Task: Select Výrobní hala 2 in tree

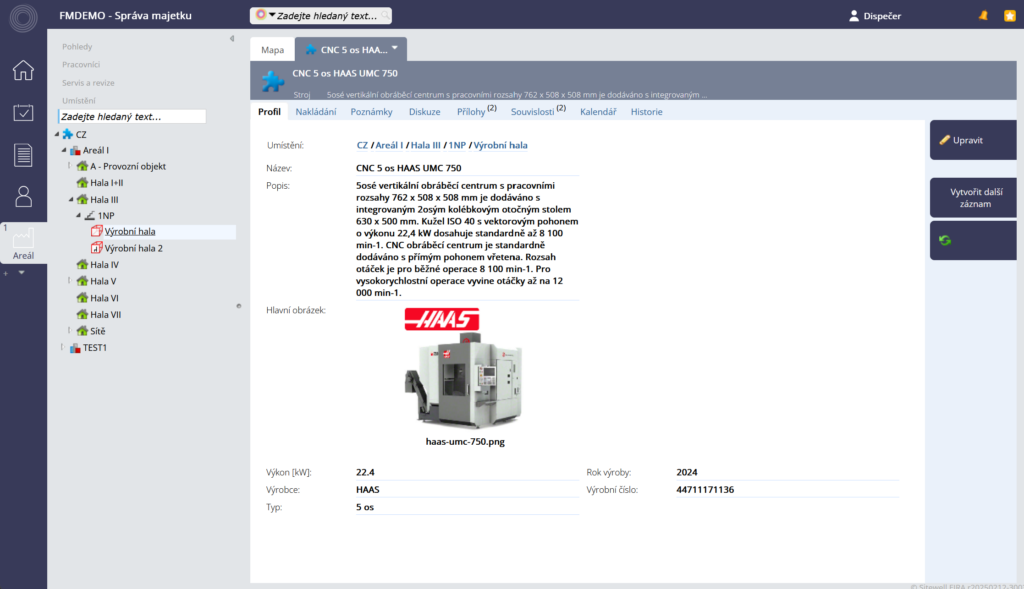Action: click(x=134, y=248)
